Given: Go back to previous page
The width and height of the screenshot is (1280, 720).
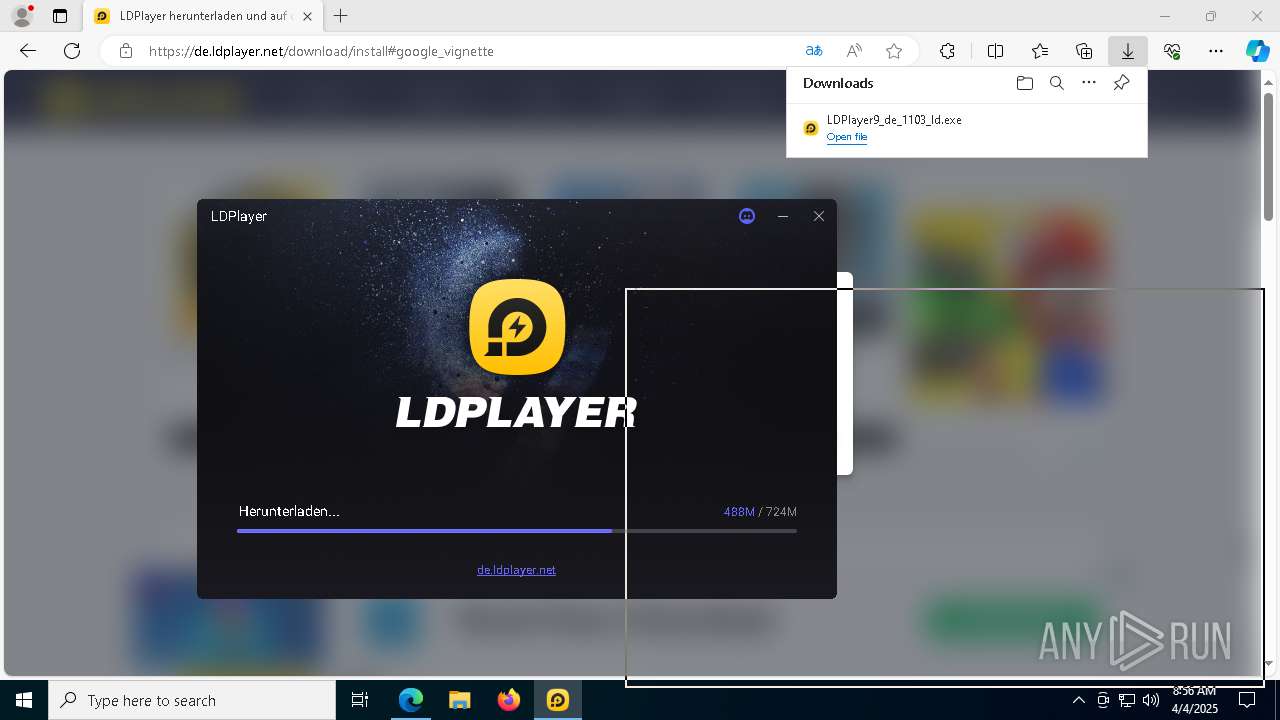Looking at the screenshot, I should click(28, 51).
